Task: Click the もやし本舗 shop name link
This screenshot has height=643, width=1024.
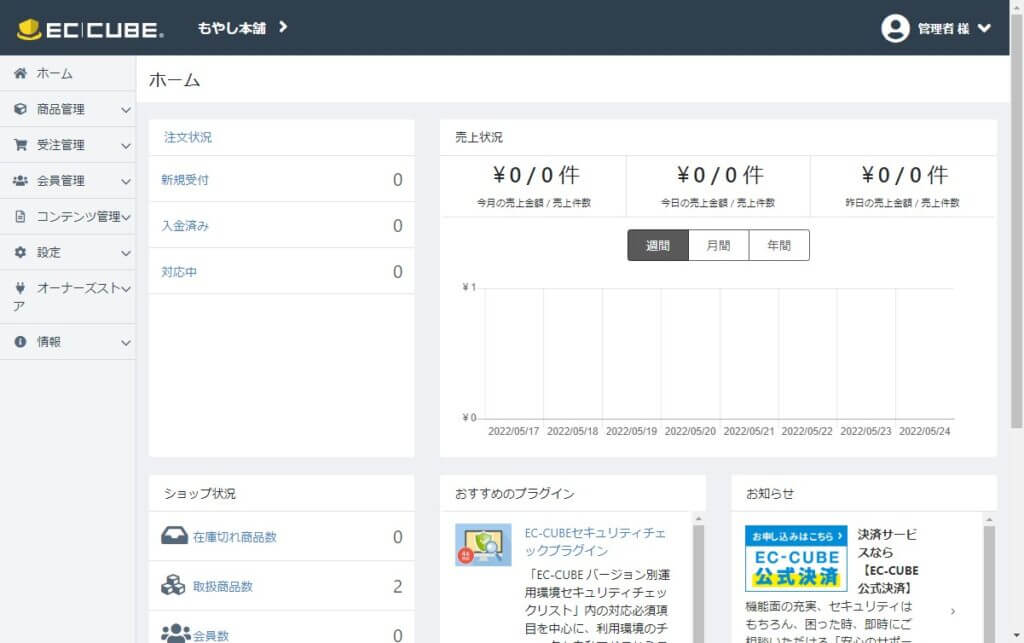Action: (x=232, y=28)
